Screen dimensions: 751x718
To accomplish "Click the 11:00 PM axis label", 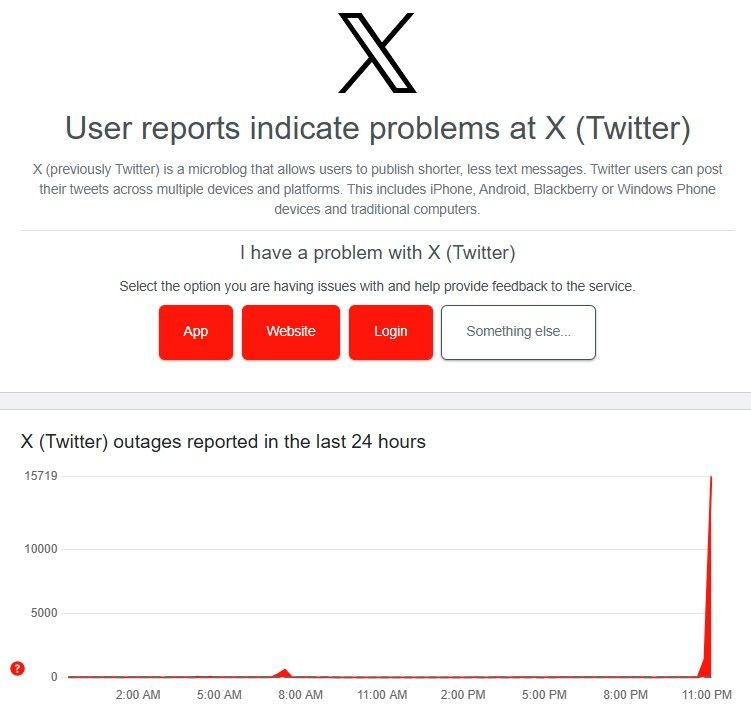I will click(x=706, y=695).
